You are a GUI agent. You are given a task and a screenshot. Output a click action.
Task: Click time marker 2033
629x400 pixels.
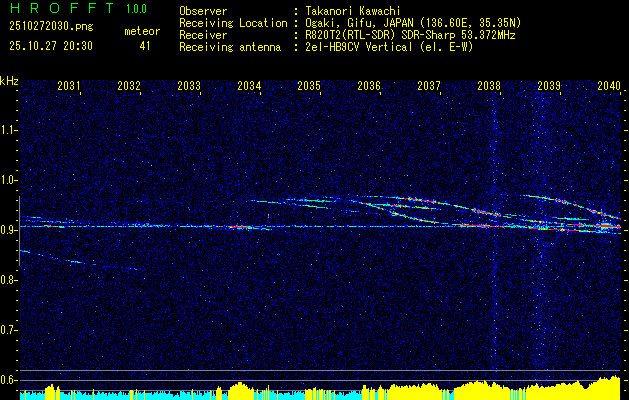(x=189, y=85)
